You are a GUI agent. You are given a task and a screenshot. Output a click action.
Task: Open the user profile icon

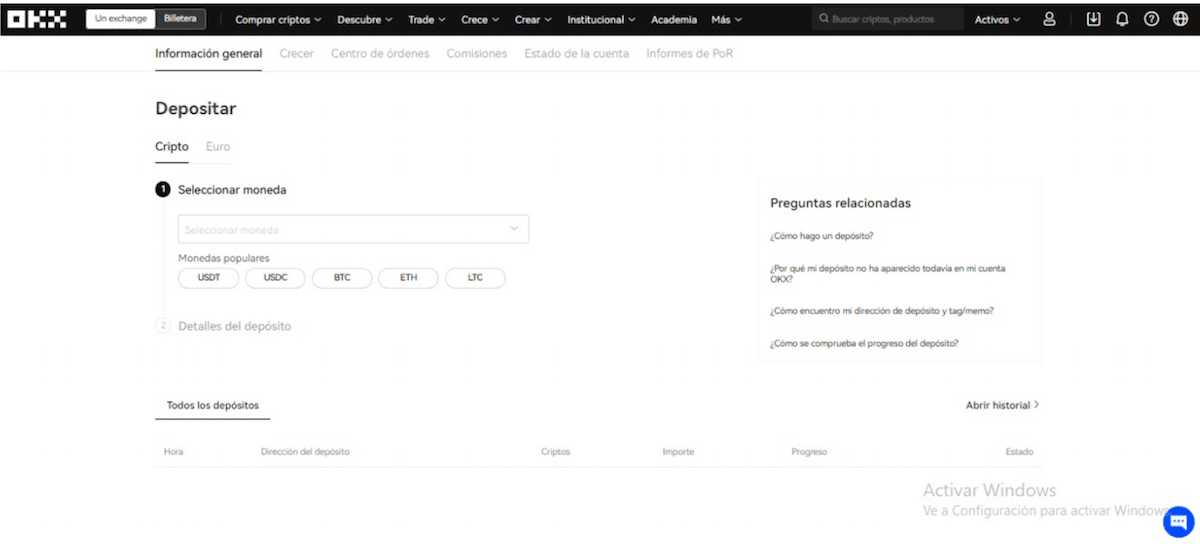coord(1049,19)
